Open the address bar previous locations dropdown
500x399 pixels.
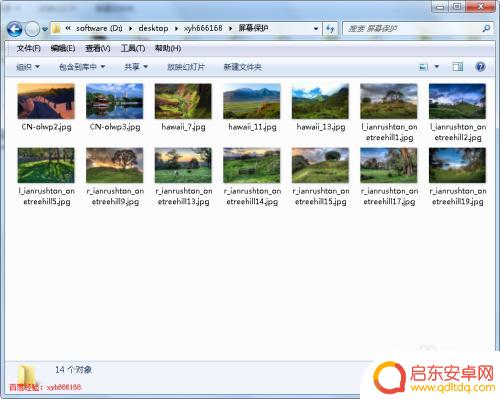[x=316, y=29]
